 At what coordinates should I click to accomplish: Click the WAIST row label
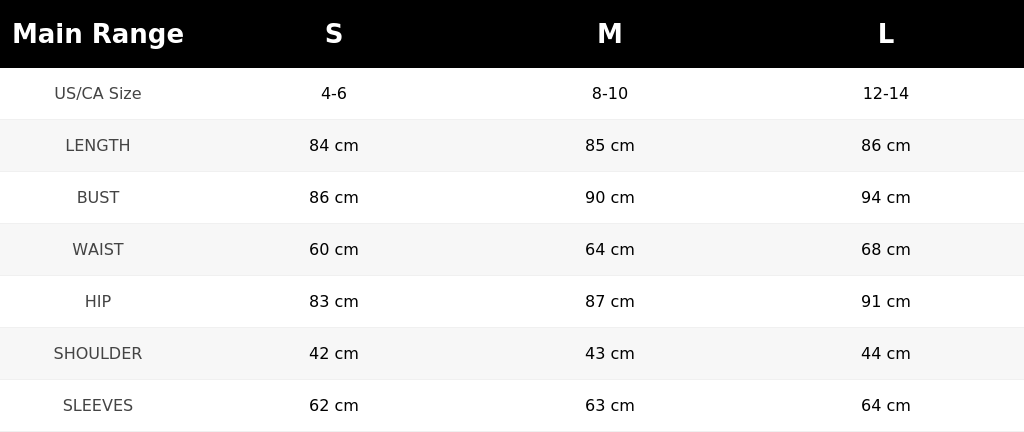pos(98,249)
